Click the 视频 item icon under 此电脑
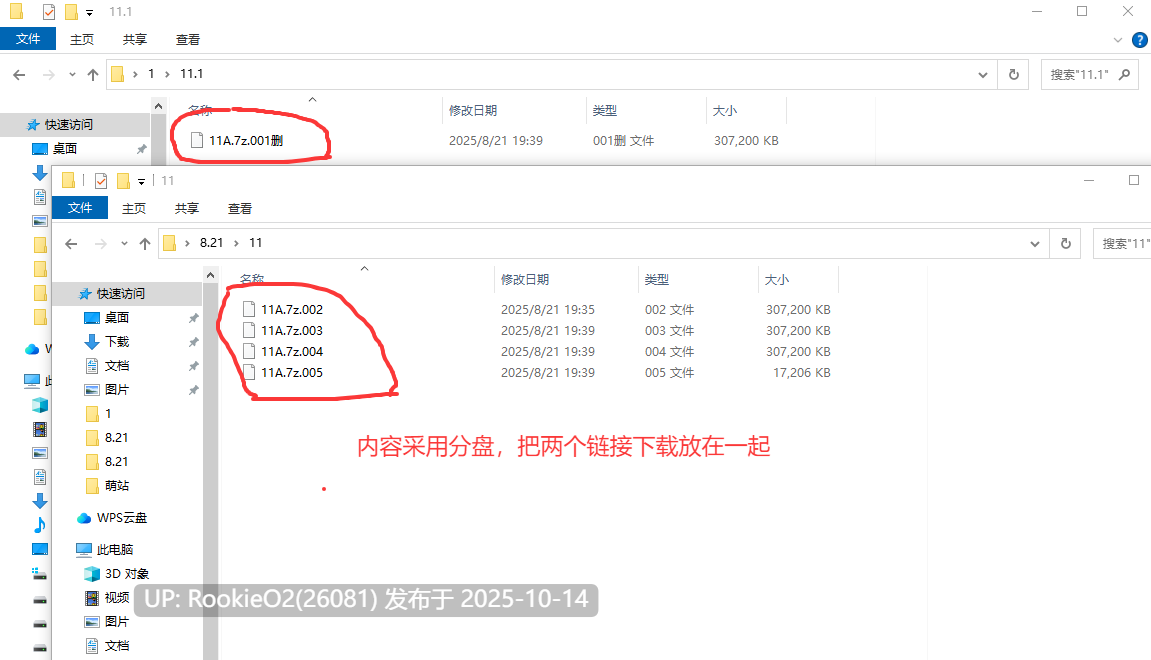 tap(92, 598)
